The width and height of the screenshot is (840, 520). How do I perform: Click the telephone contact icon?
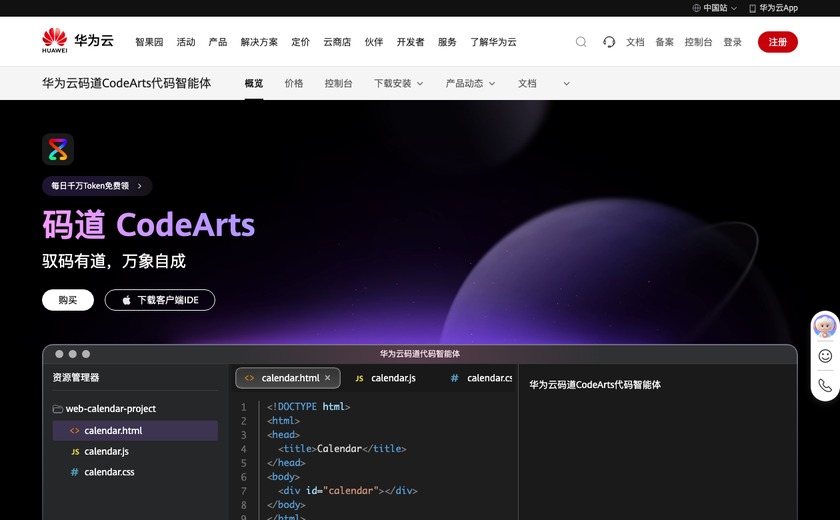[825, 386]
